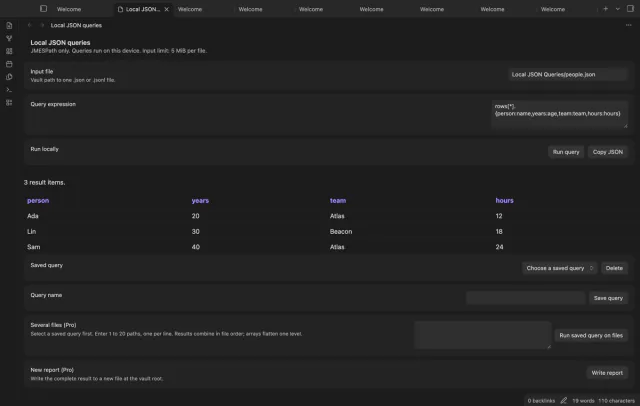Close the Local JSON tab
The width and height of the screenshot is (640, 406).
tap(167, 9)
